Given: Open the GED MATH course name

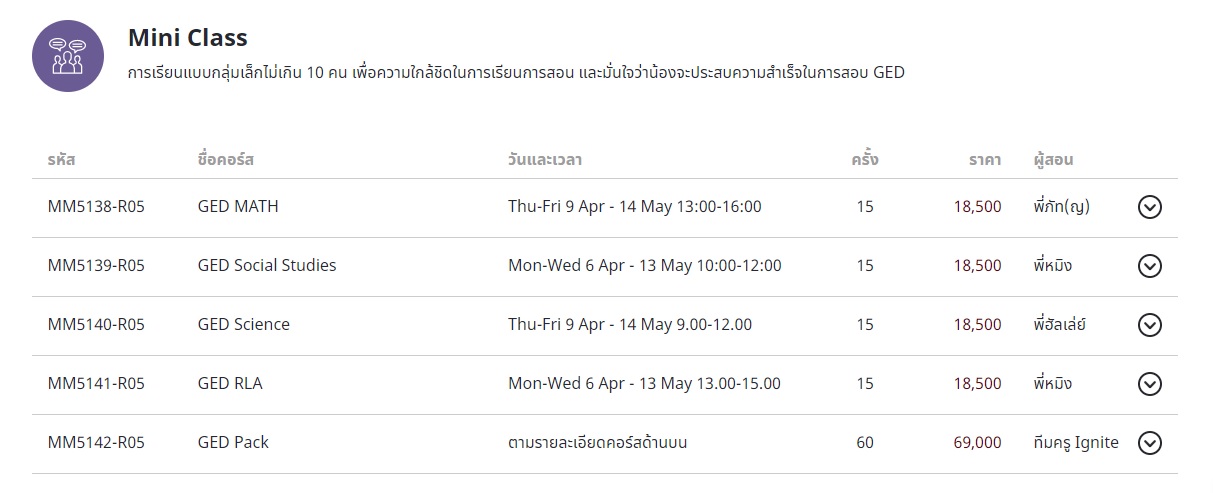Looking at the screenshot, I should (238, 207).
